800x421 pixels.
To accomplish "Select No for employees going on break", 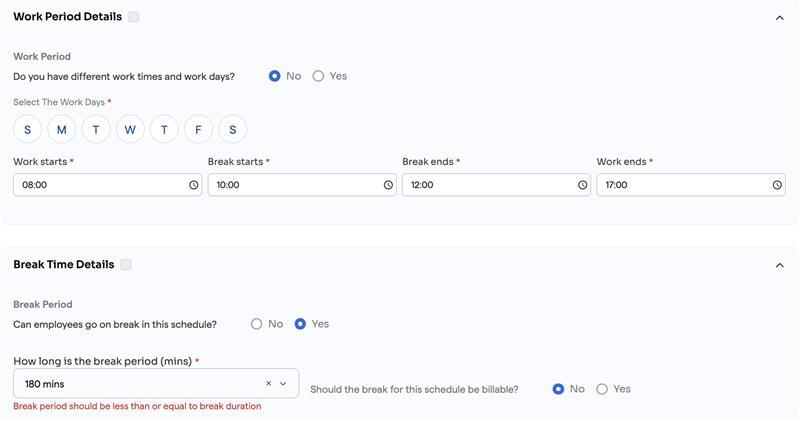I will [257, 324].
